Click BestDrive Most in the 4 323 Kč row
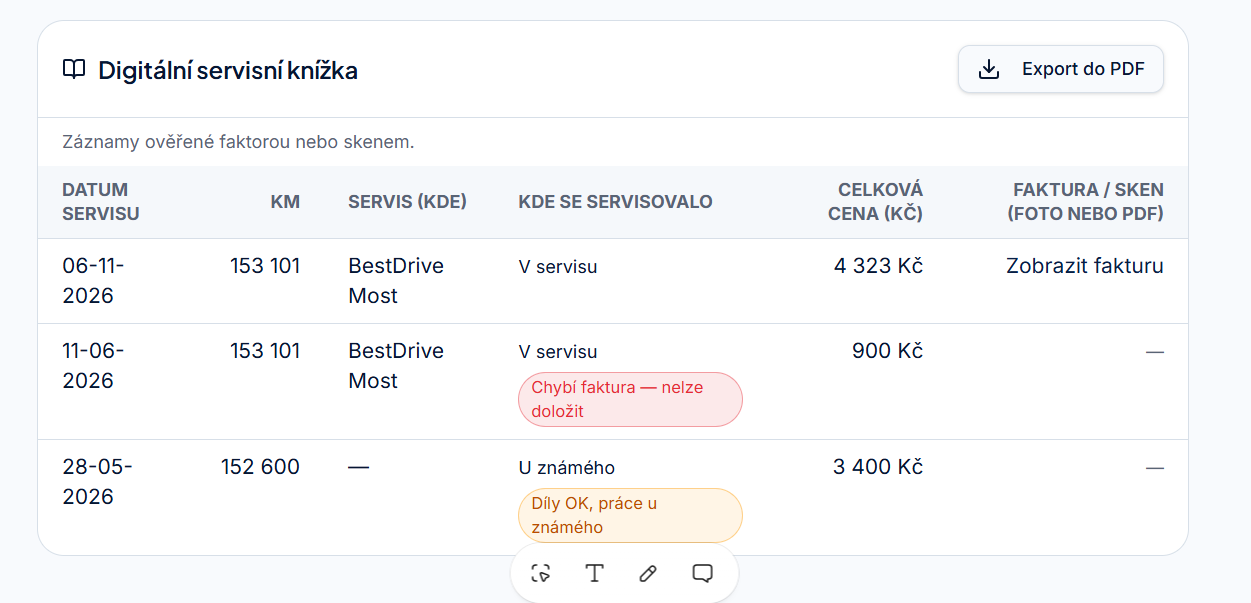The image size is (1251, 603). pos(396,281)
